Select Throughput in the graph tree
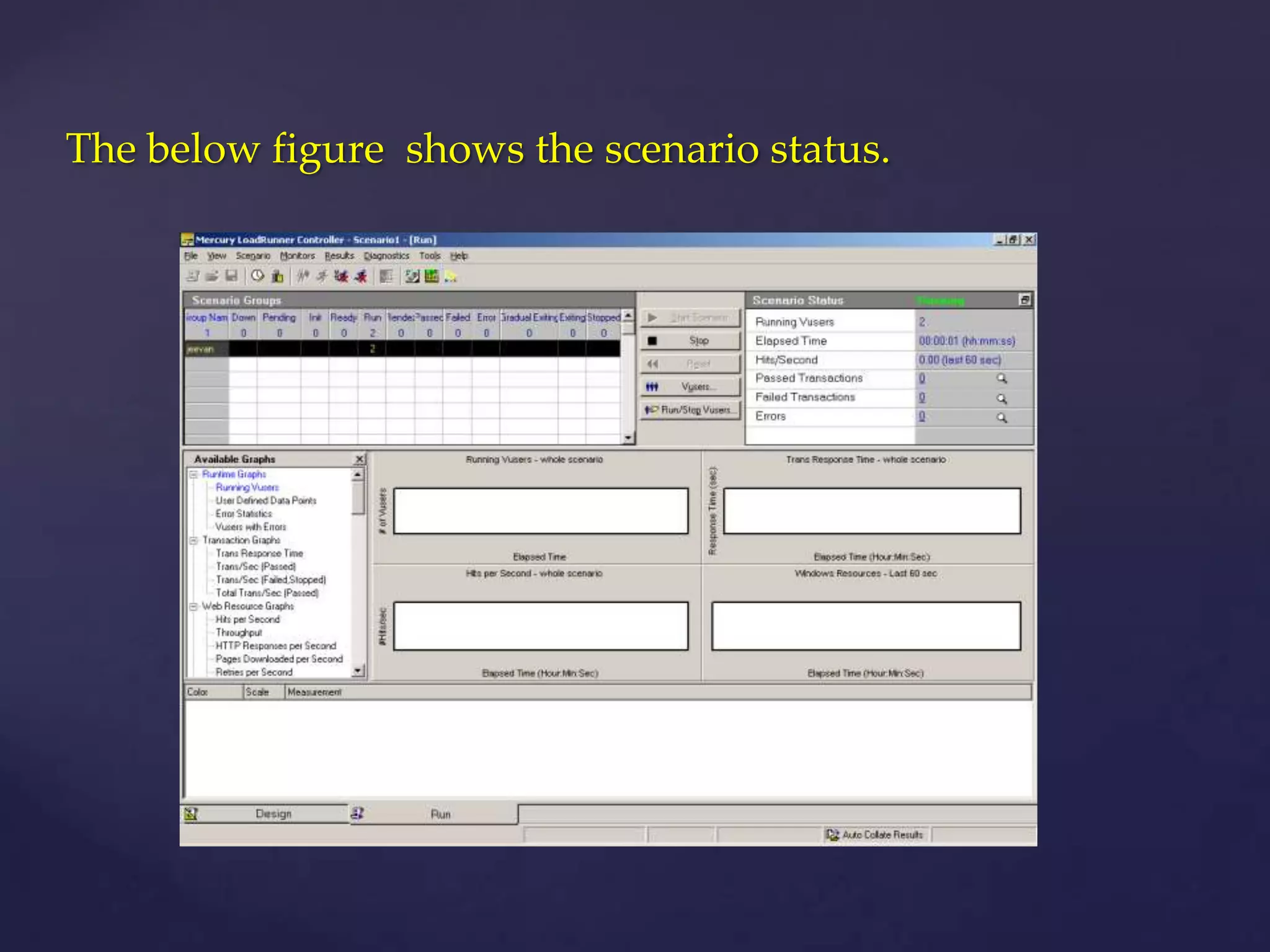This screenshot has height=952, width=1270. [x=239, y=633]
